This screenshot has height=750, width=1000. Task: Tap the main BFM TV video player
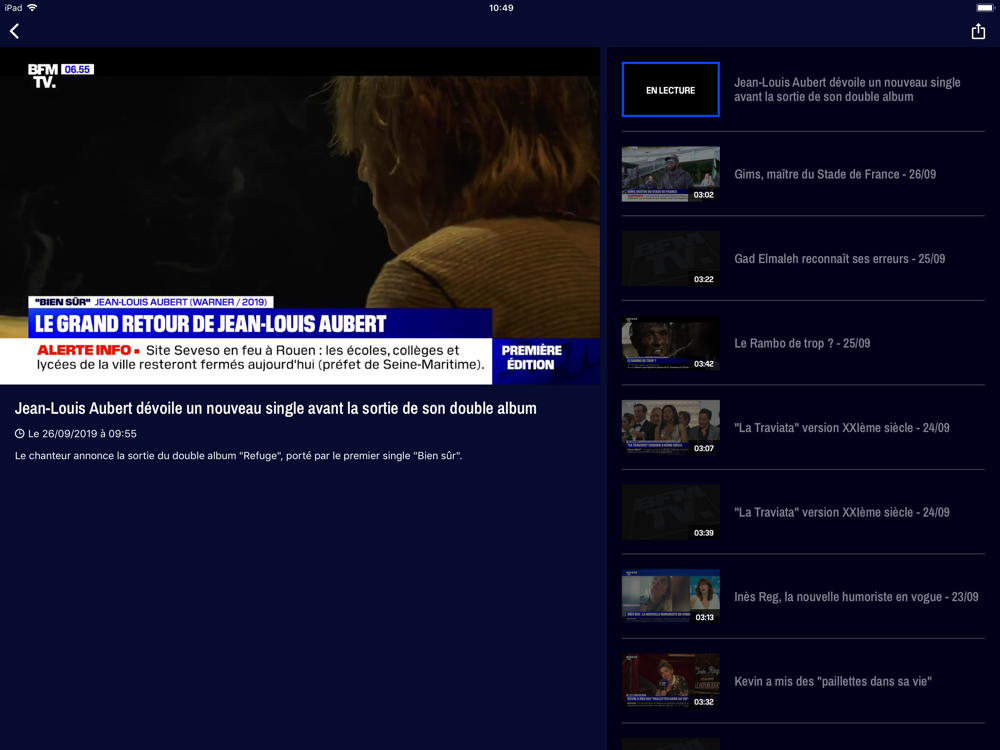point(300,216)
